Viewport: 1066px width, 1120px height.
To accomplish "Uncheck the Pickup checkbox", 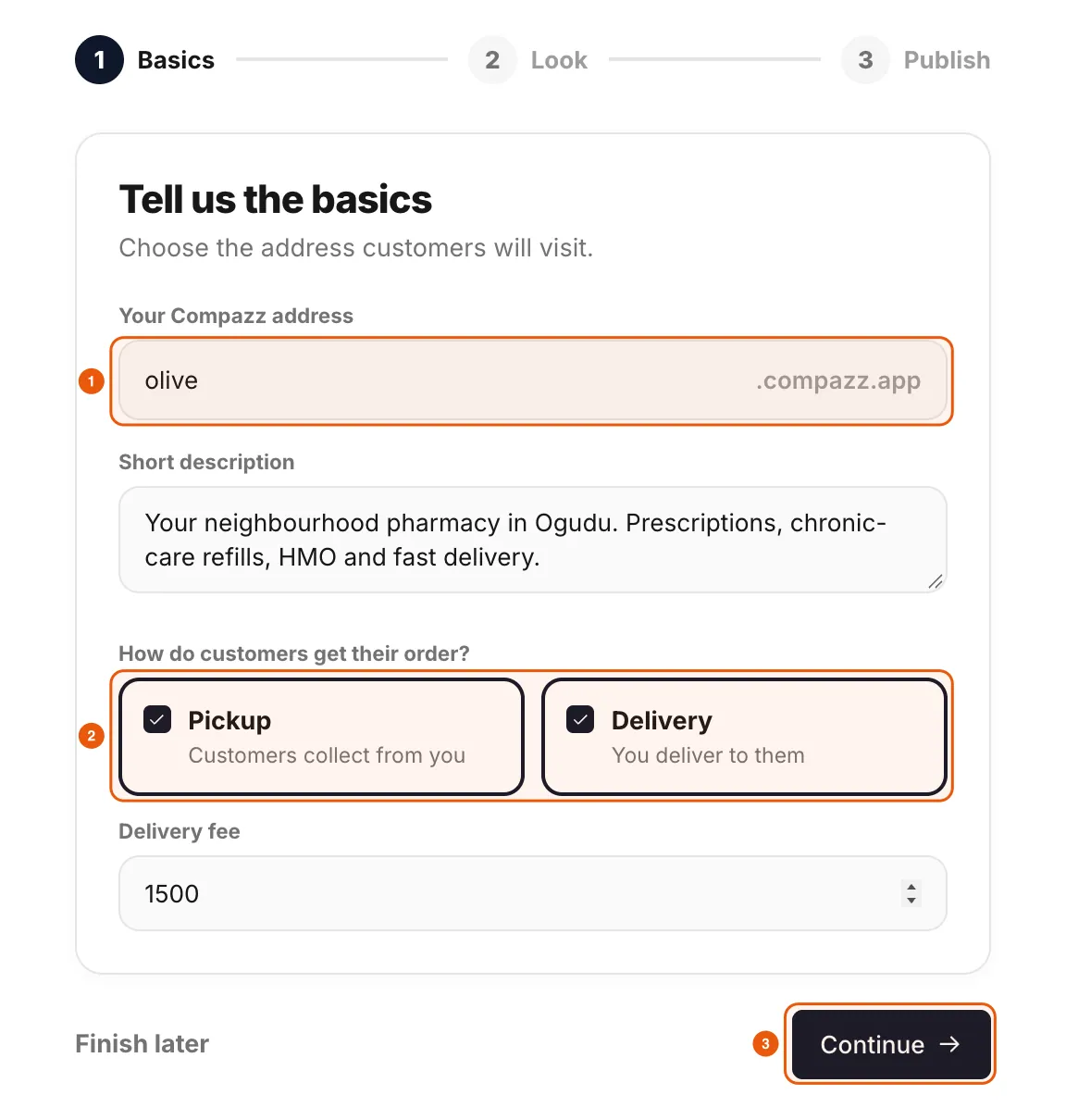I will (x=157, y=719).
